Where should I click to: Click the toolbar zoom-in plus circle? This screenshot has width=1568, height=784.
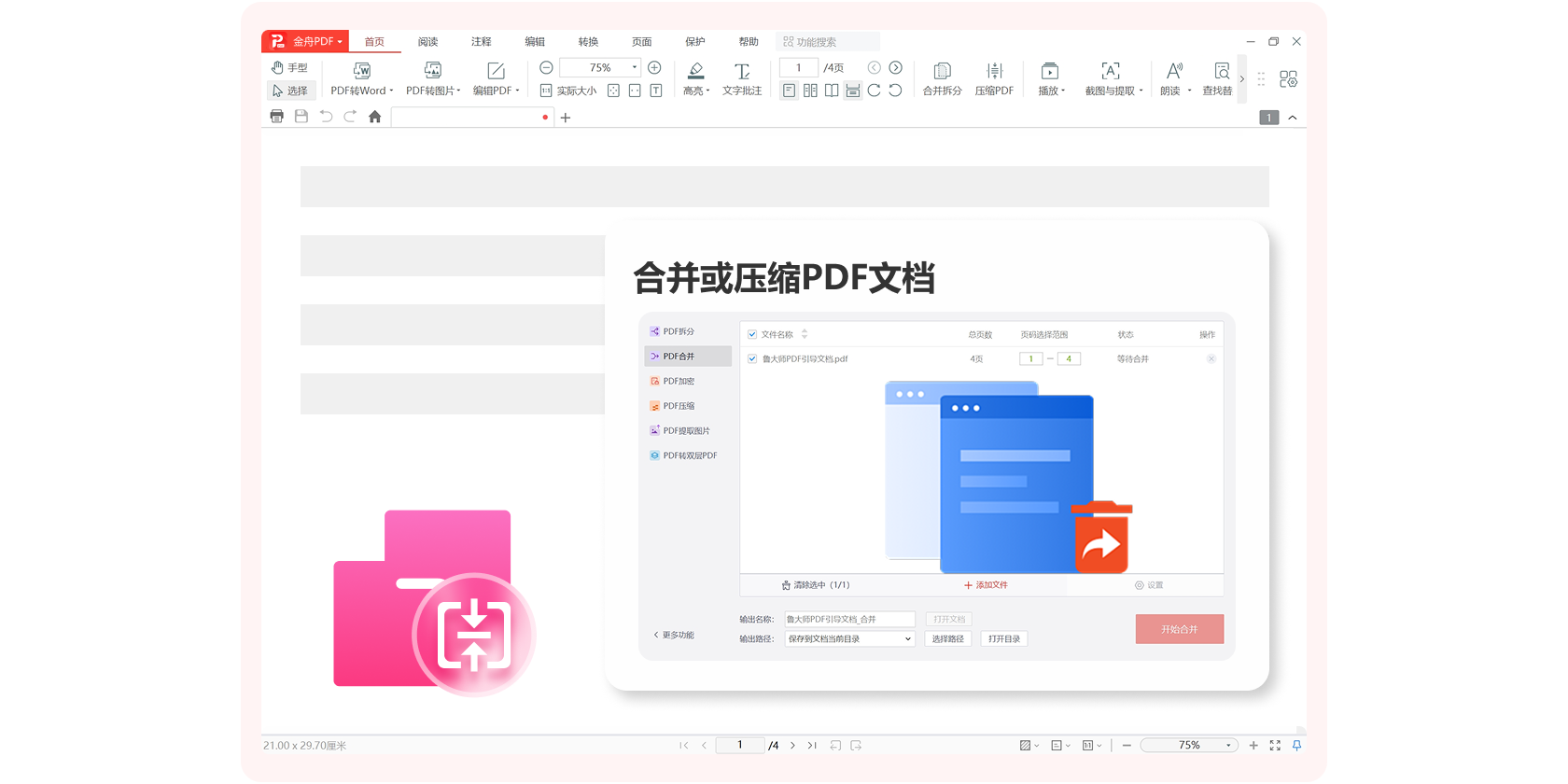[x=654, y=67]
